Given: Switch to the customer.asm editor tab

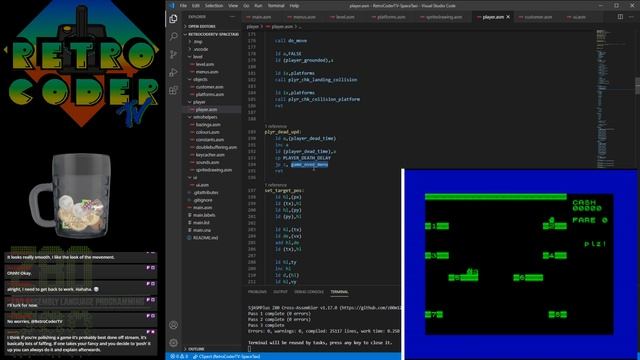Looking at the screenshot, I should click(x=538, y=17).
